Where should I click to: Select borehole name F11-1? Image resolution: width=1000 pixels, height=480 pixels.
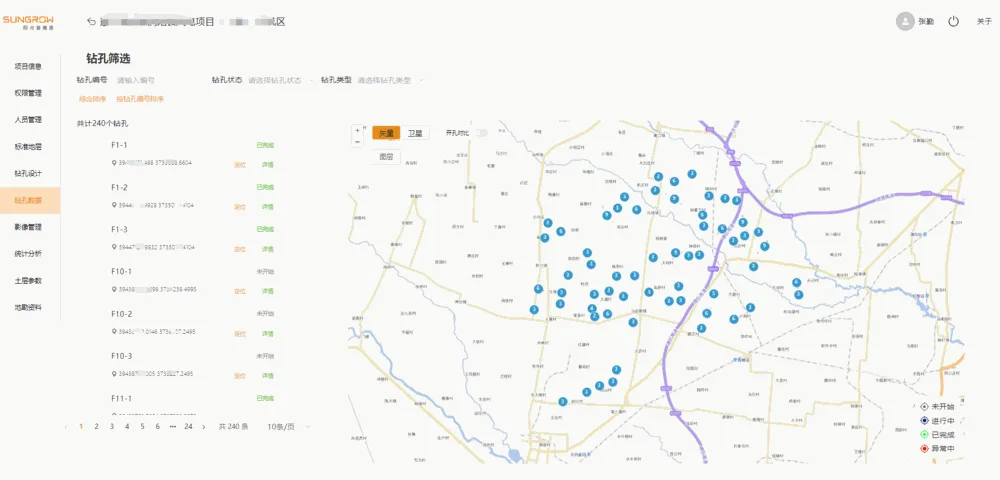pos(121,398)
